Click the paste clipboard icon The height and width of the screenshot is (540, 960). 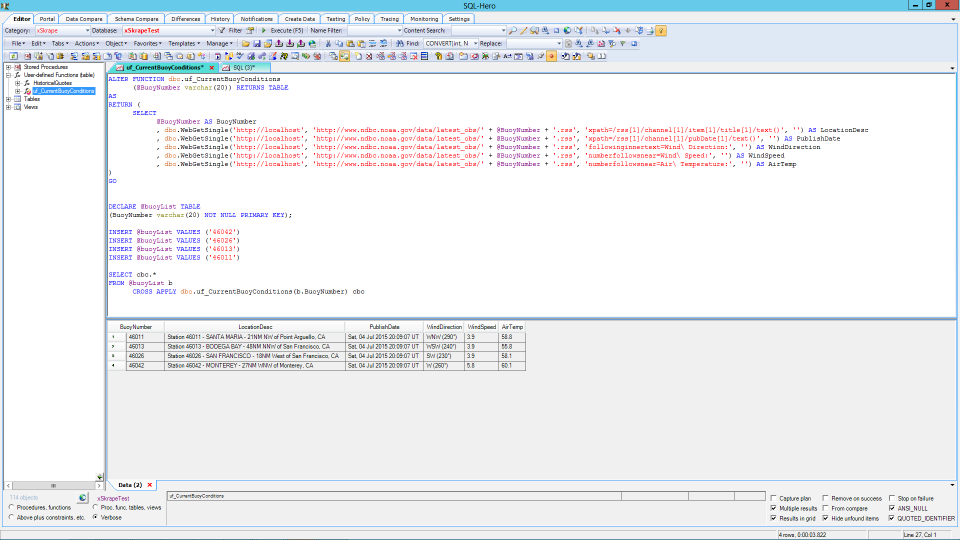click(x=350, y=43)
